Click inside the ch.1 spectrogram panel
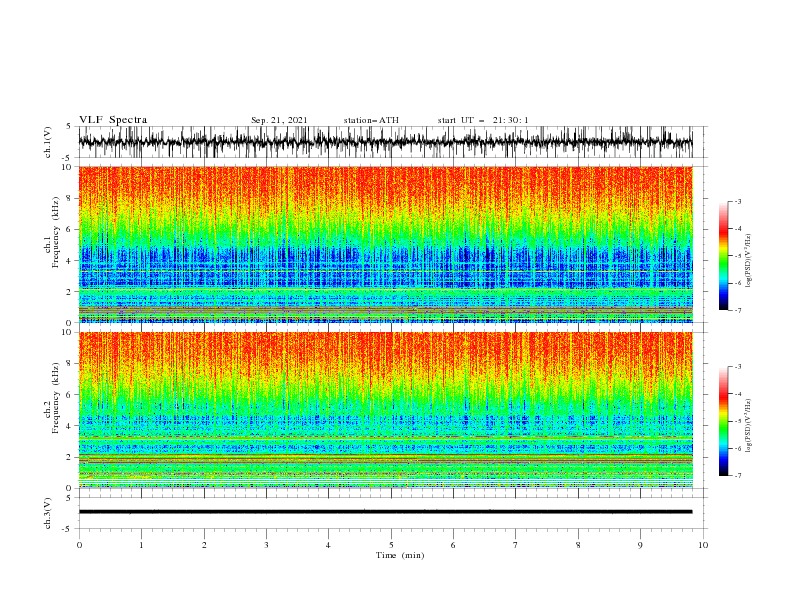The image size is (792, 612). coord(385,244)
